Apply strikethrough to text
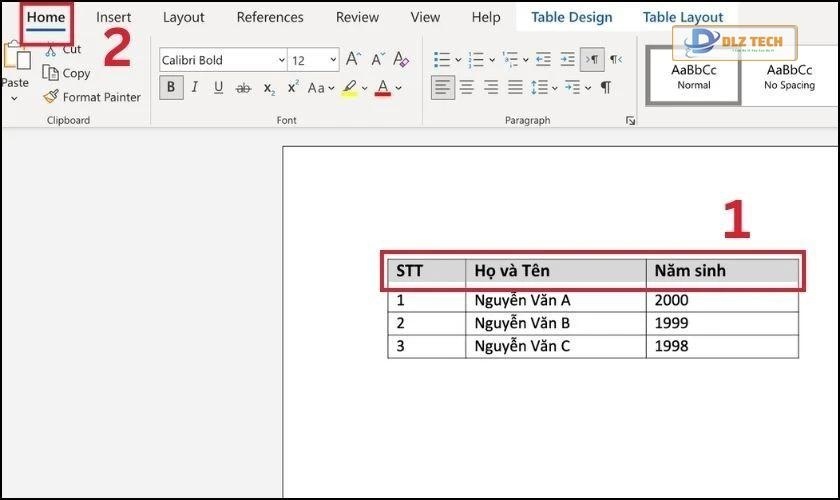This screenshot has height=500, width=840. tap(243, 88)
